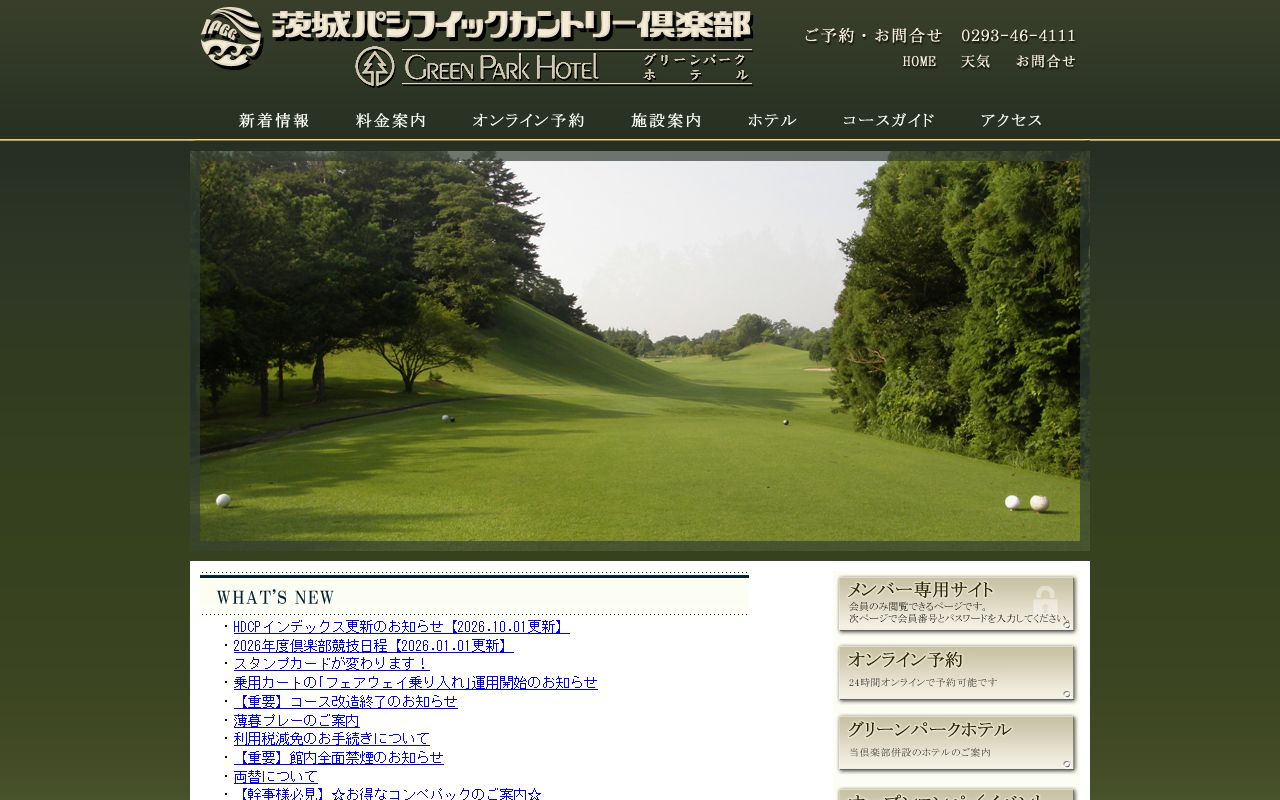
Task: Click the メンバー専用サイト banner button
Action: pyautogui.click(x=957, y=604)
